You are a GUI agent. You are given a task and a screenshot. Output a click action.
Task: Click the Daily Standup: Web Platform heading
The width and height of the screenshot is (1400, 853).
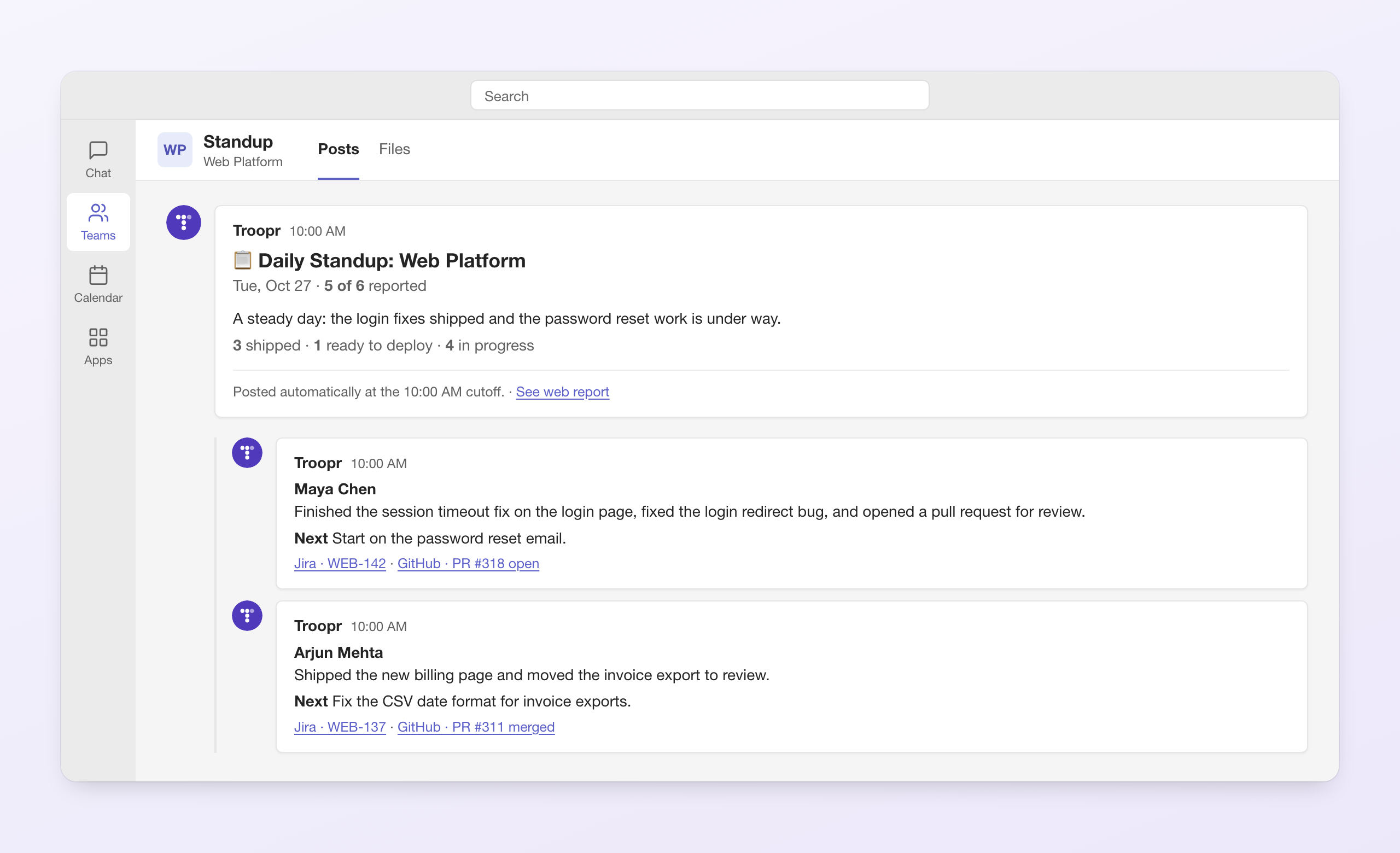tap(392, 260)
